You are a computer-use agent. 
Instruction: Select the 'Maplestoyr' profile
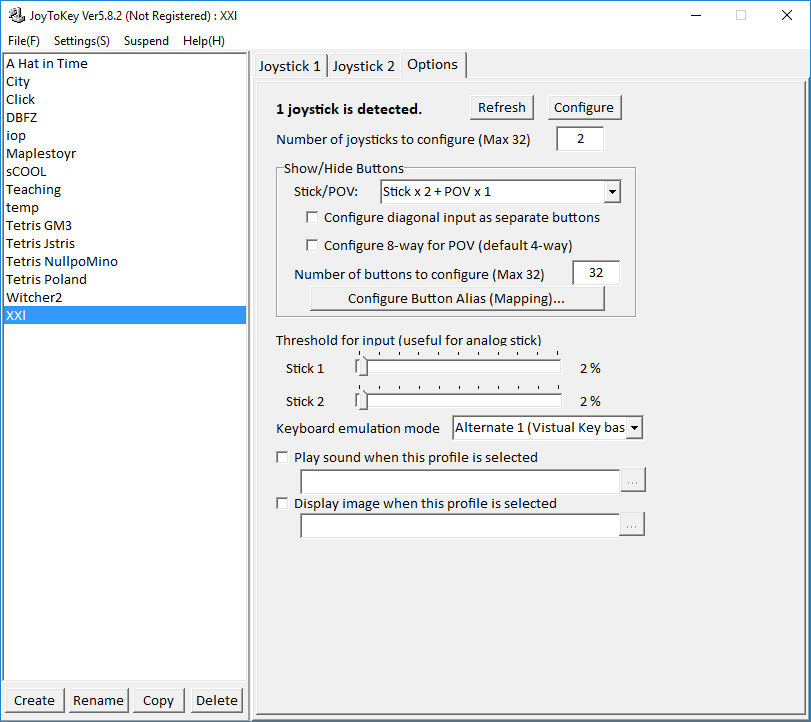125,154
